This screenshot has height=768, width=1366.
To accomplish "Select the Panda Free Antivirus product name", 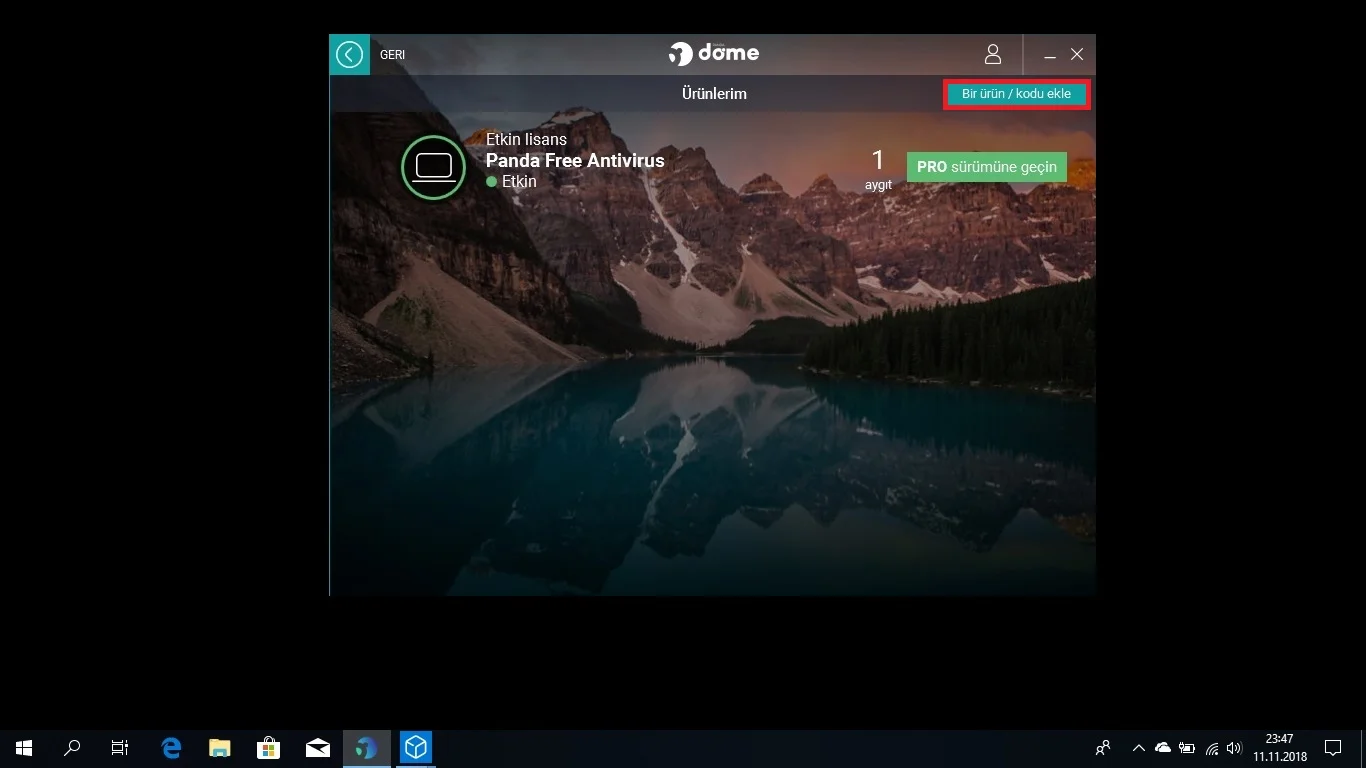I will pos(574,160).
